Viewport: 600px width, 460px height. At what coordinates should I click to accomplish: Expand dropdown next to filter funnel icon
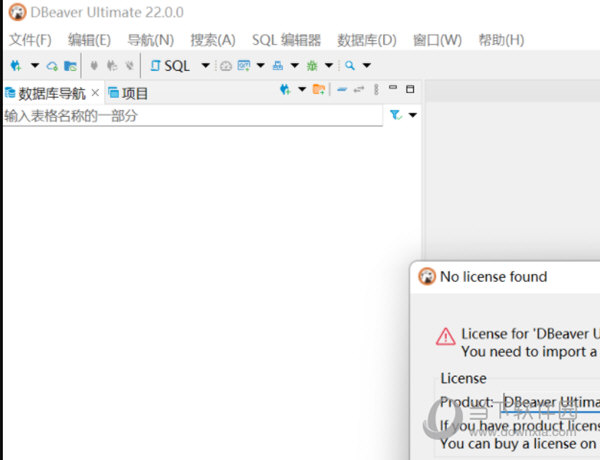coord(412,115)
